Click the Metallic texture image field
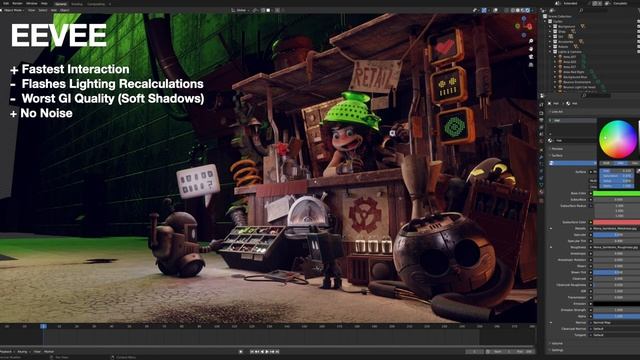This screenshot has height=360, width=640. (x=616, y=229)
